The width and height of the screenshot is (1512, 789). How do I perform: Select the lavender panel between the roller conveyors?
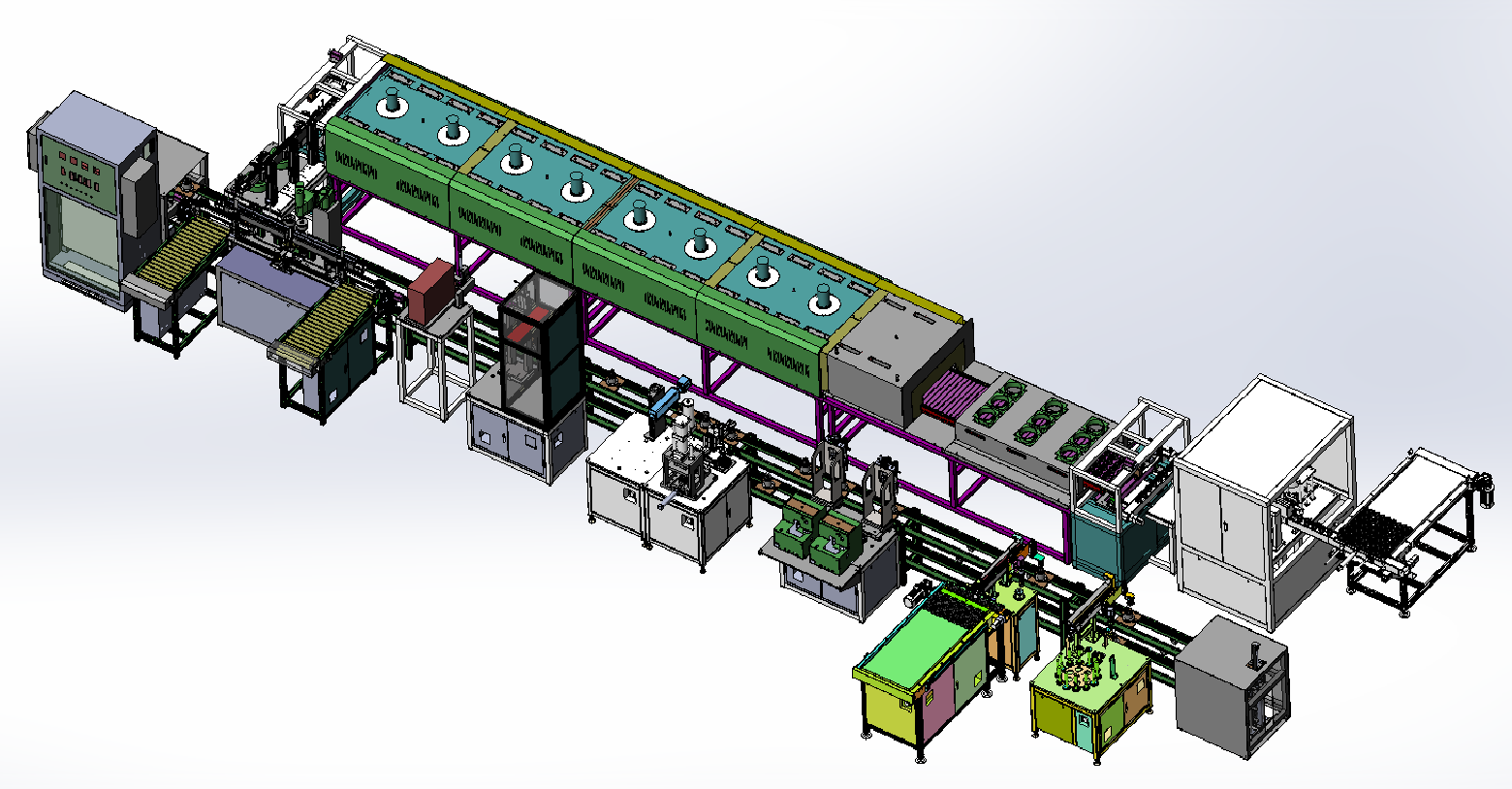[260, 293]
